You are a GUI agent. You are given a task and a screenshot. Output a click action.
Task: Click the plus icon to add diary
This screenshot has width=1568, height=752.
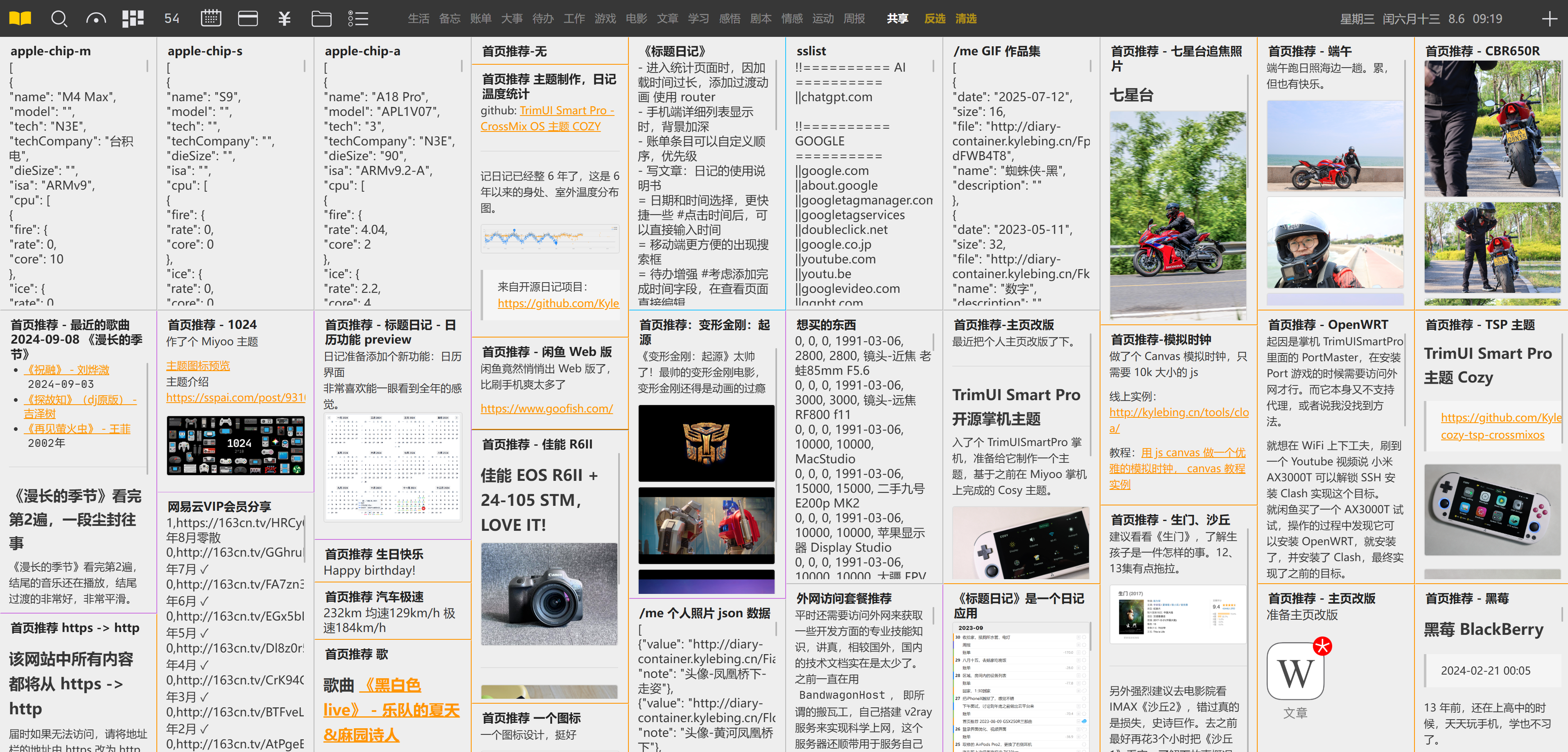(x=1550, y=18)
